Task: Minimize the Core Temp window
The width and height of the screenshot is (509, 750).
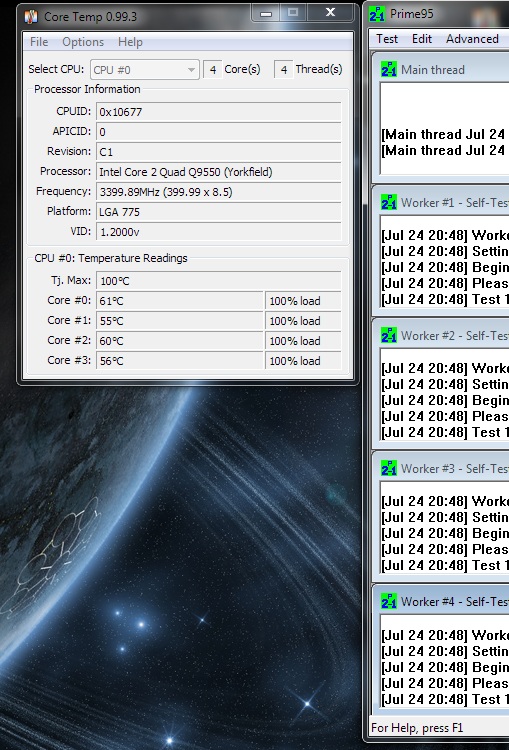Action: tap(266, 13)
